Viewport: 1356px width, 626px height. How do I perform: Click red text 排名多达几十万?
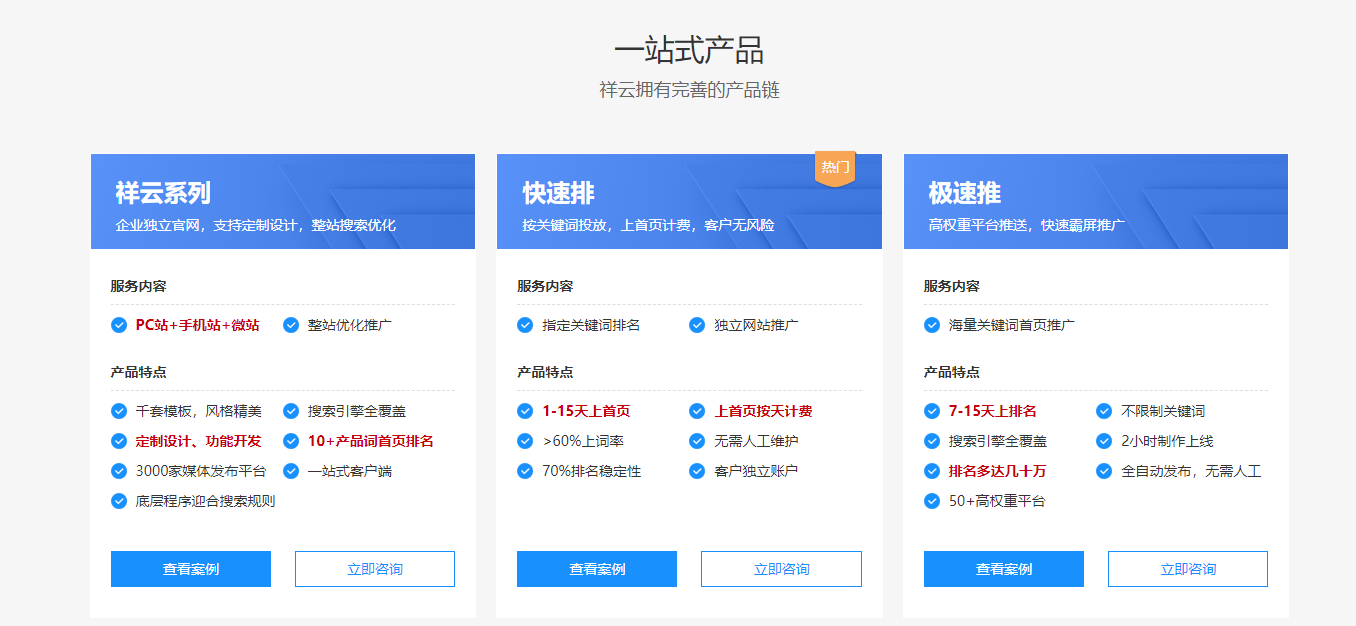(997, 471)
